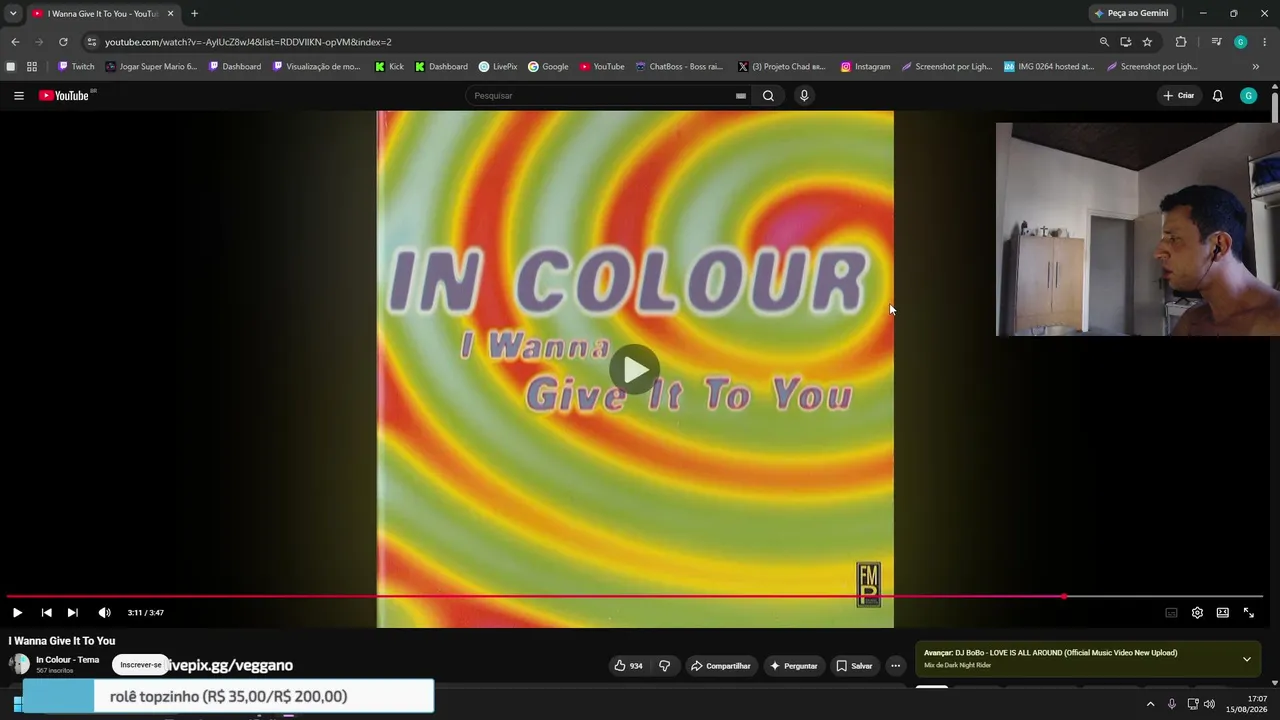Open the Instagram bookmark
The image size is (1280, 720).
[x=865, y=67]
